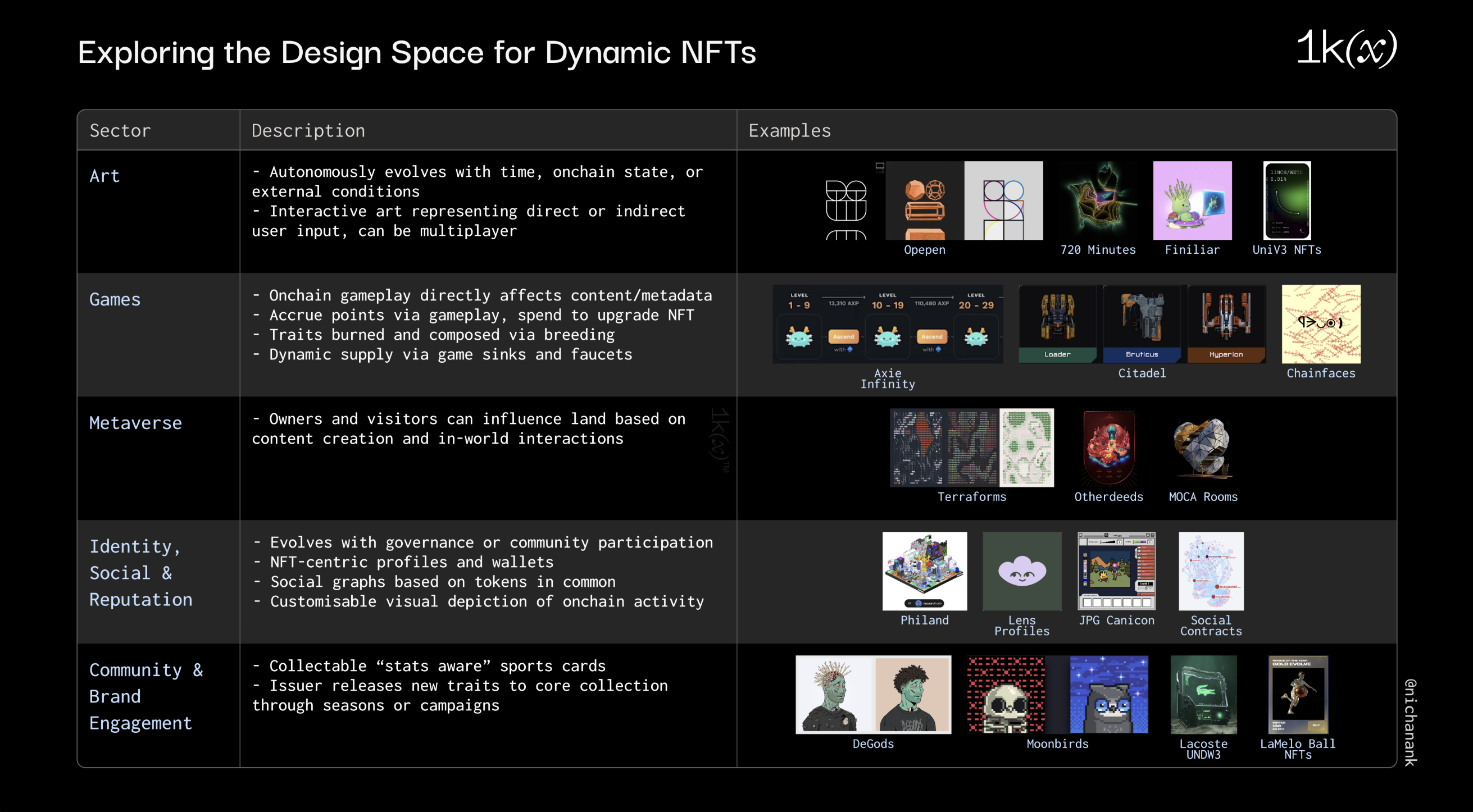Viewport: 1473px width, 812px height.
Task: Click the Bruticus ship card
Action: click(1142, 323)
